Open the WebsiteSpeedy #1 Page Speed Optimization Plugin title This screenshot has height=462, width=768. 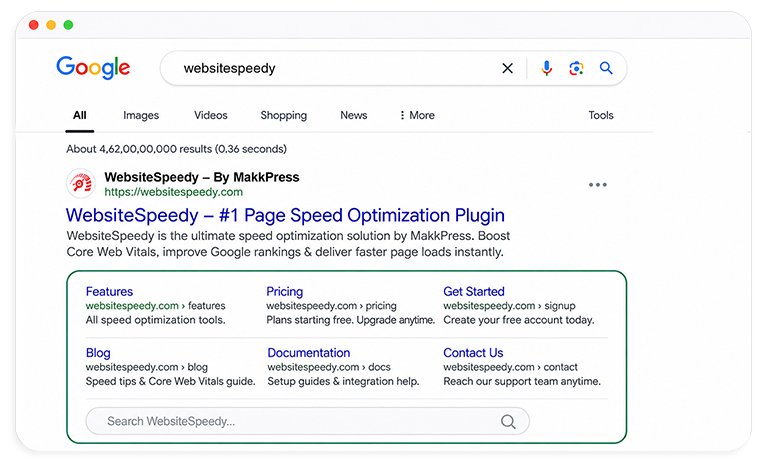click(285, 215)
